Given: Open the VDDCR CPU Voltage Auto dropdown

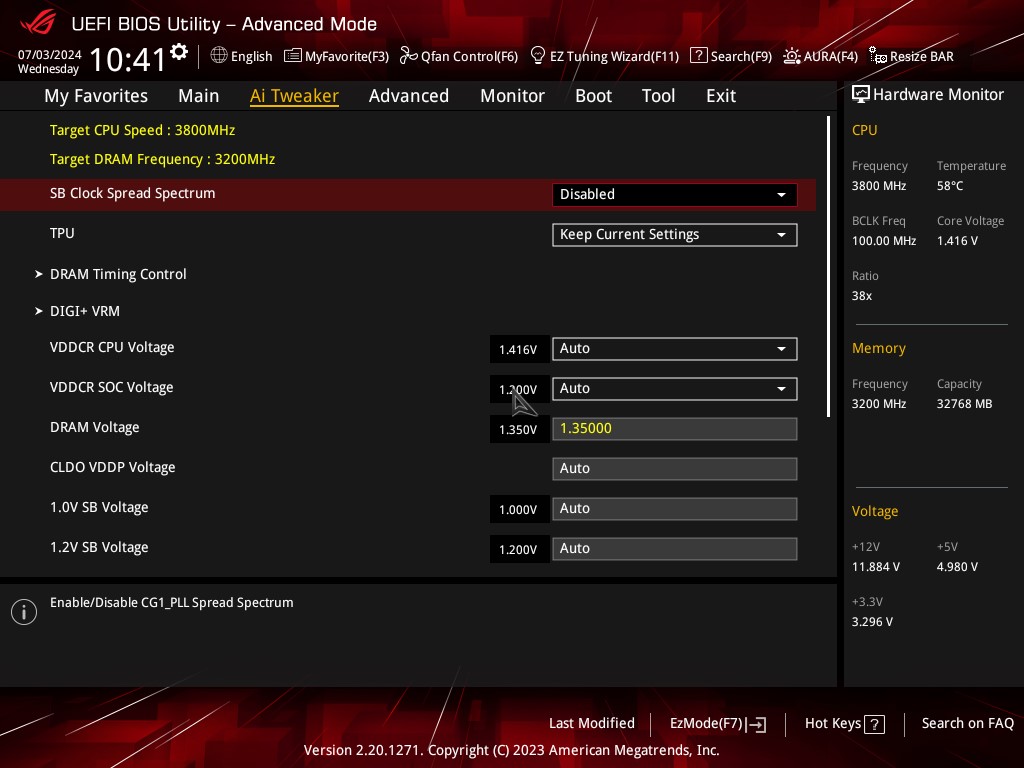Looking at the screenshot, I should (675, 349).
